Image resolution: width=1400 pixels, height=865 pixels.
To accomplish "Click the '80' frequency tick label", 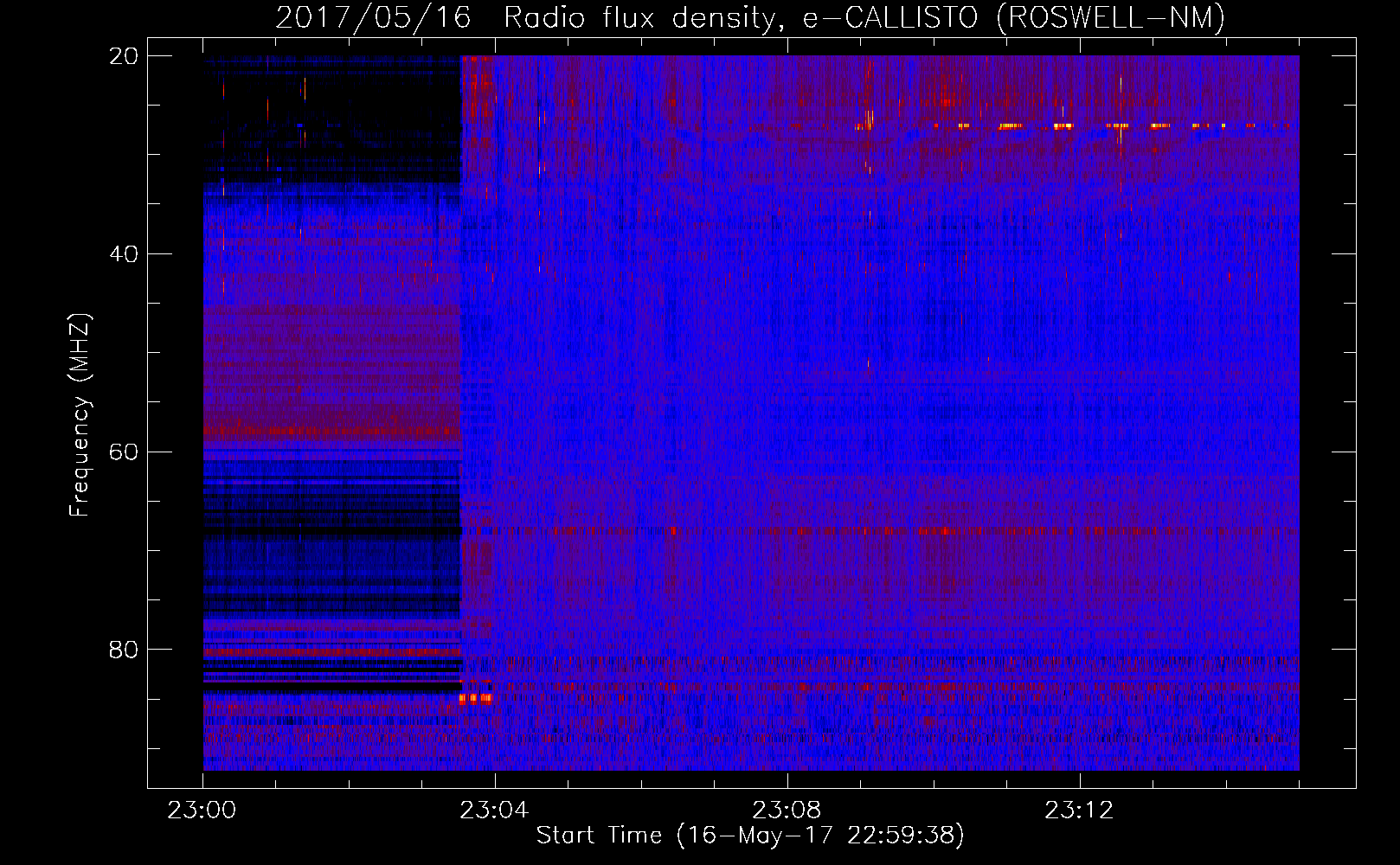I will [124, 650].
